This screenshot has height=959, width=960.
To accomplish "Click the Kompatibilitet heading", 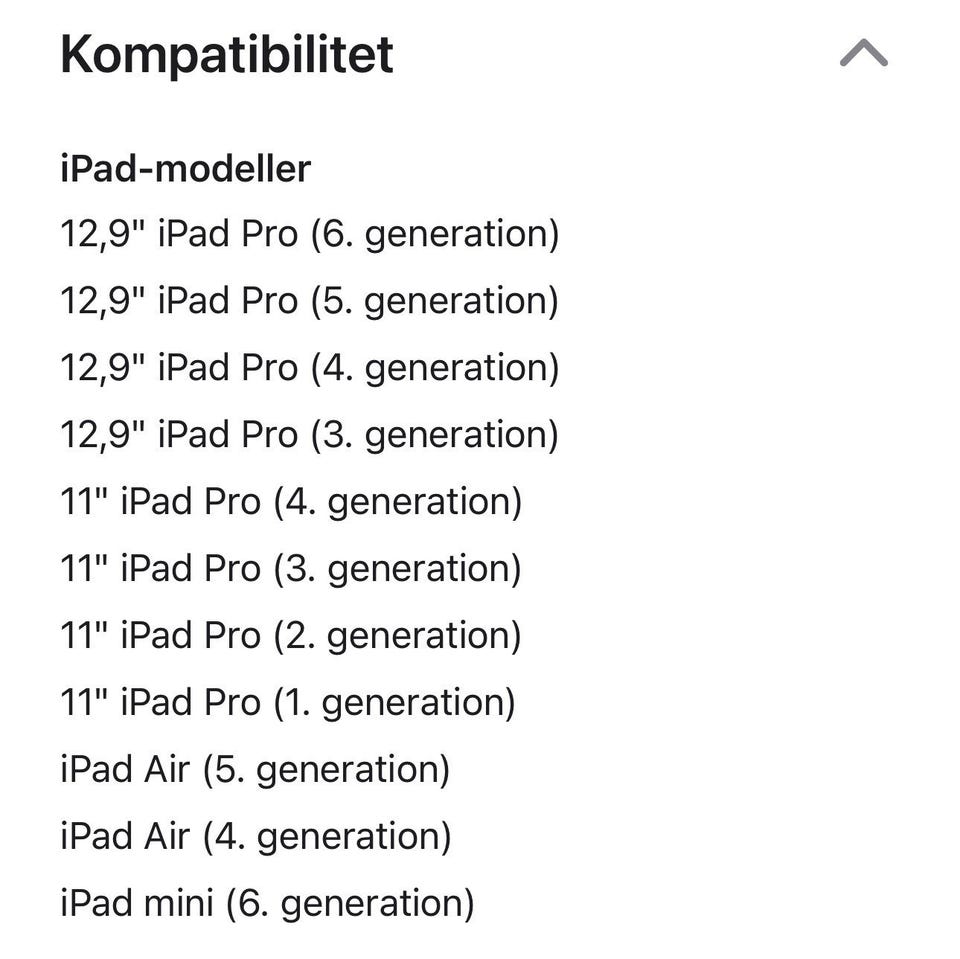I will pyautogui.click(x=227, y=55).
